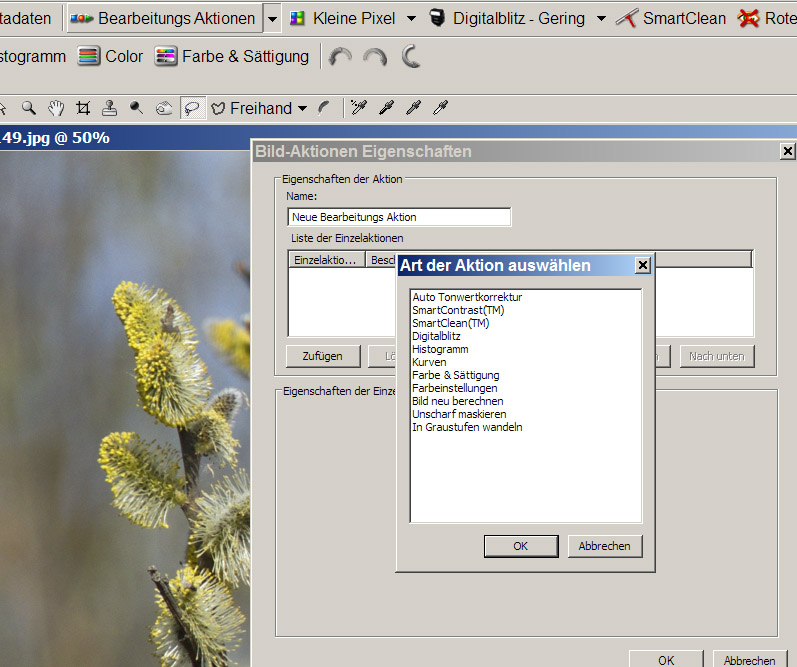Screen dimensions: 797x667
Task: Click Bearbeitungs Aktionen toolbar button
Action: coord(164,18)
